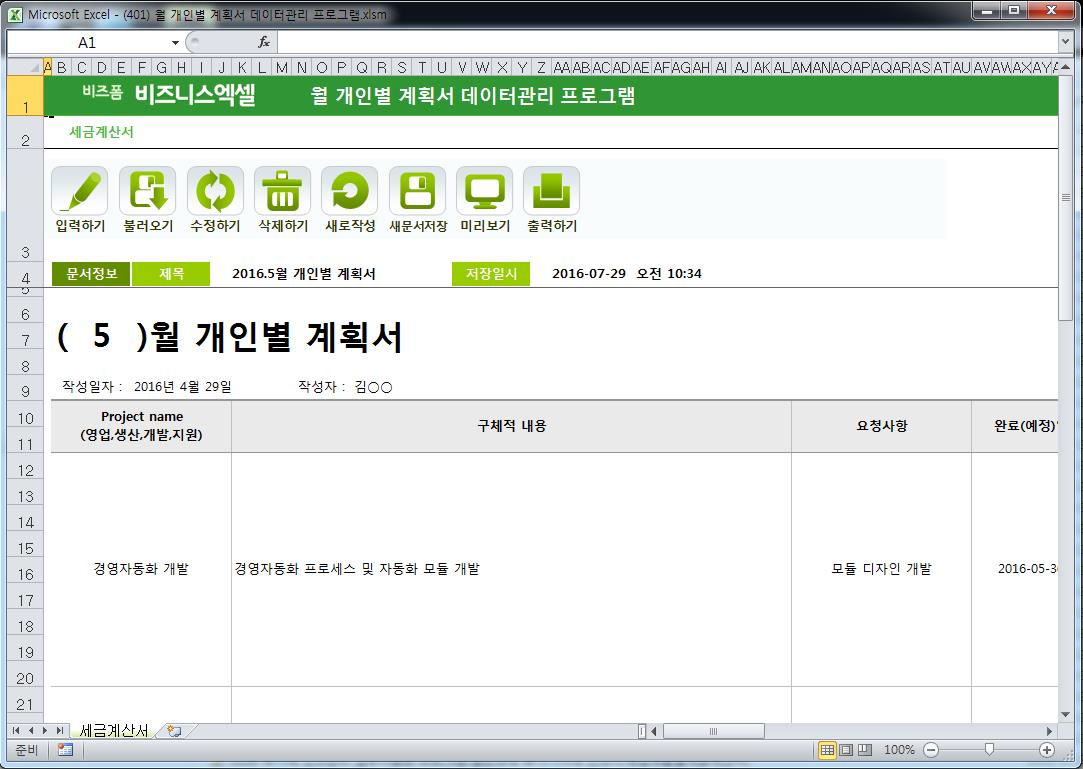This screenshot has height=769, width=1083.
Task: Click the 출력하기 printer icon
Action: point(551,191)
